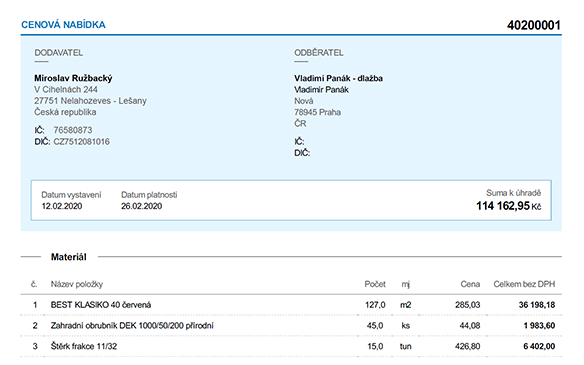Screen dimensions: 584x365
Task: Select item BEST KLASIKO 40 červená
Action: [101, 305]
